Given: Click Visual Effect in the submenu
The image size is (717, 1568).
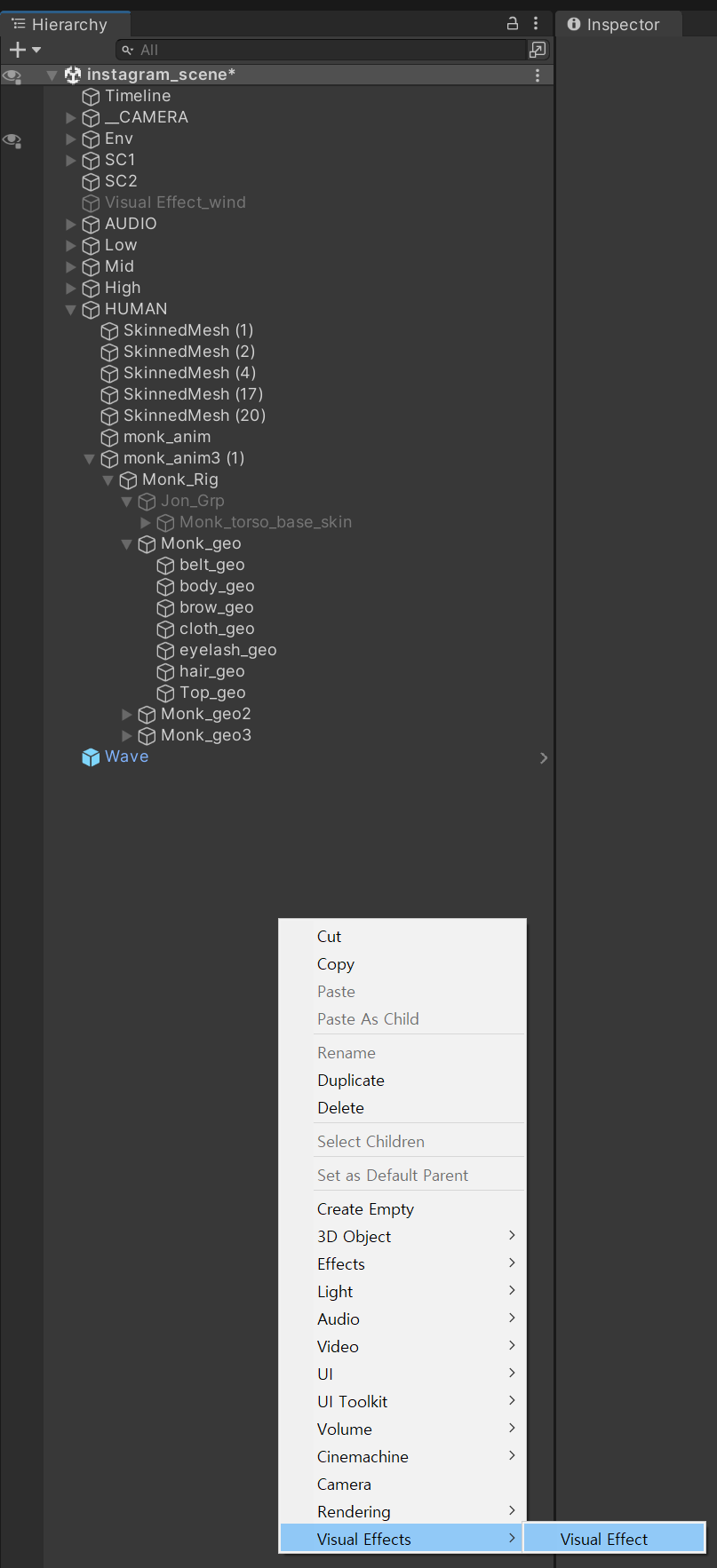Looking at the screenshot, I should 614,1540.
